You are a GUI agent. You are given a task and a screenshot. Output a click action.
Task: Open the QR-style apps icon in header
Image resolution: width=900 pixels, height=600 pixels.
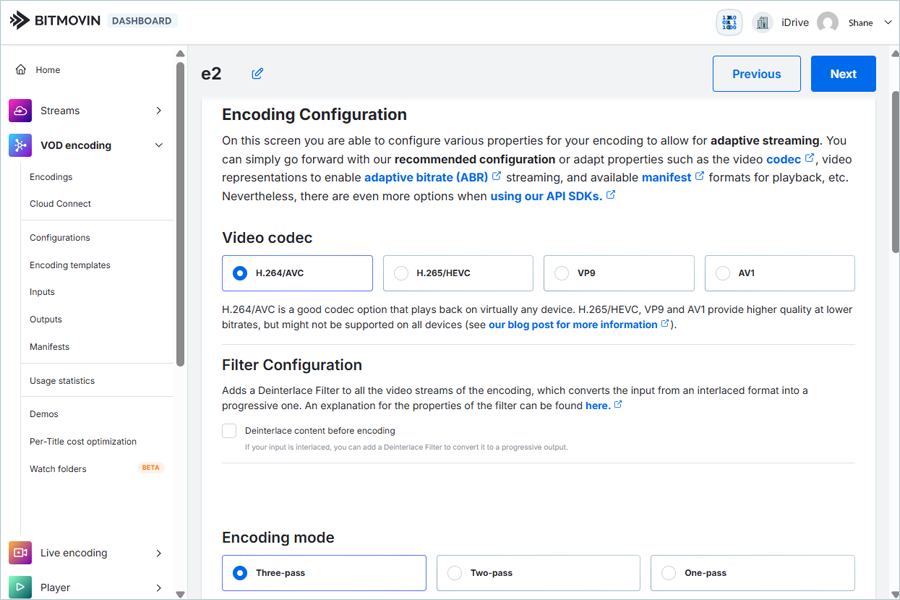(729, 23)
